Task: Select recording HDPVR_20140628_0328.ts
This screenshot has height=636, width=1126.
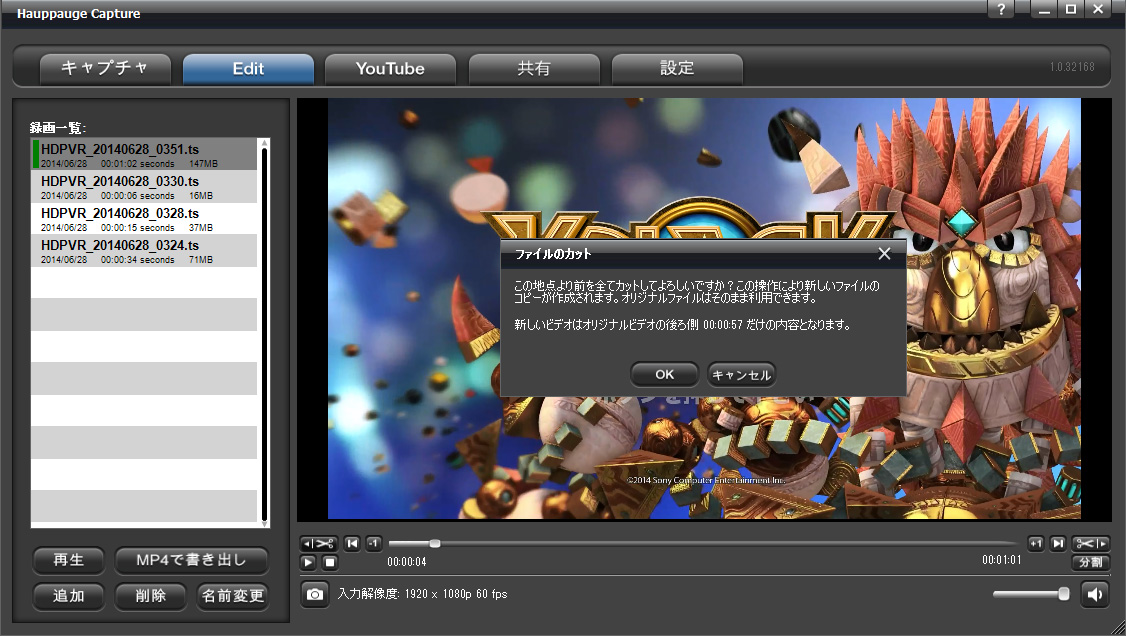Action: 144,218
